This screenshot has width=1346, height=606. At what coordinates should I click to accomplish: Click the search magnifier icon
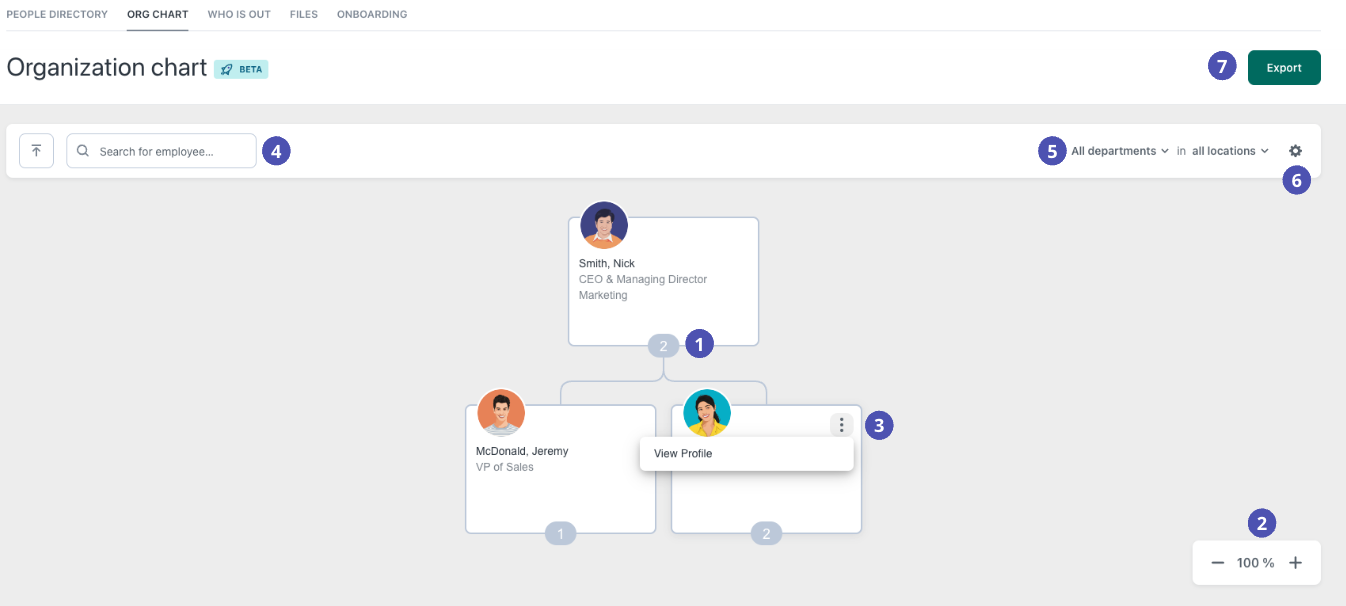tap(83, 150)
